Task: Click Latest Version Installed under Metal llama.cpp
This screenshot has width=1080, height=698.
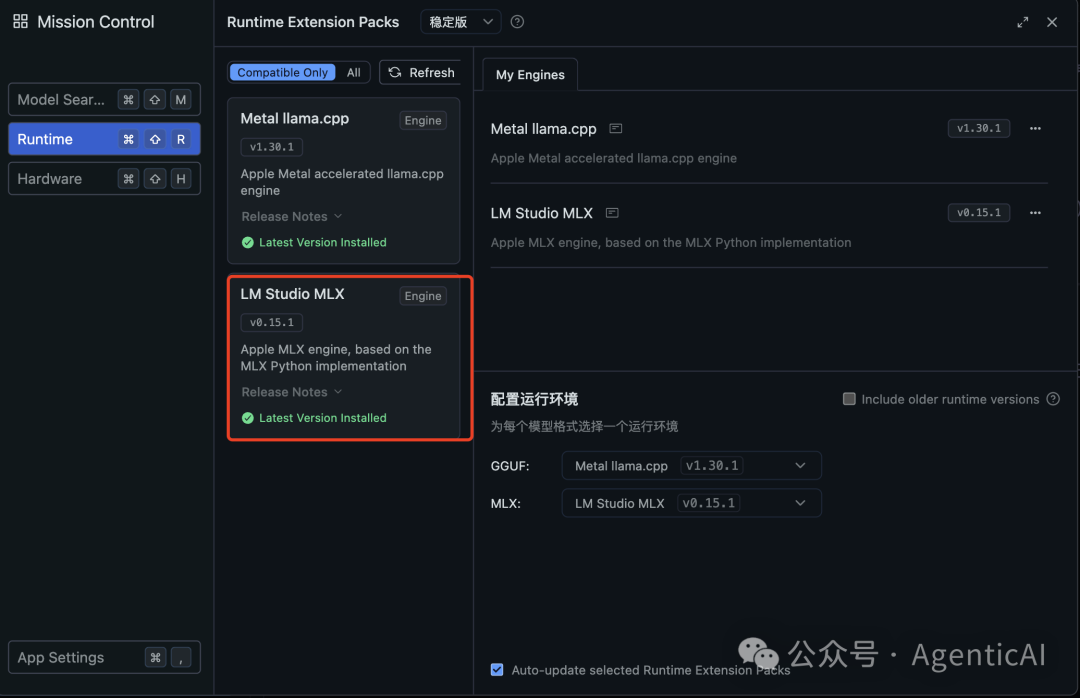Action: (322, 243)
